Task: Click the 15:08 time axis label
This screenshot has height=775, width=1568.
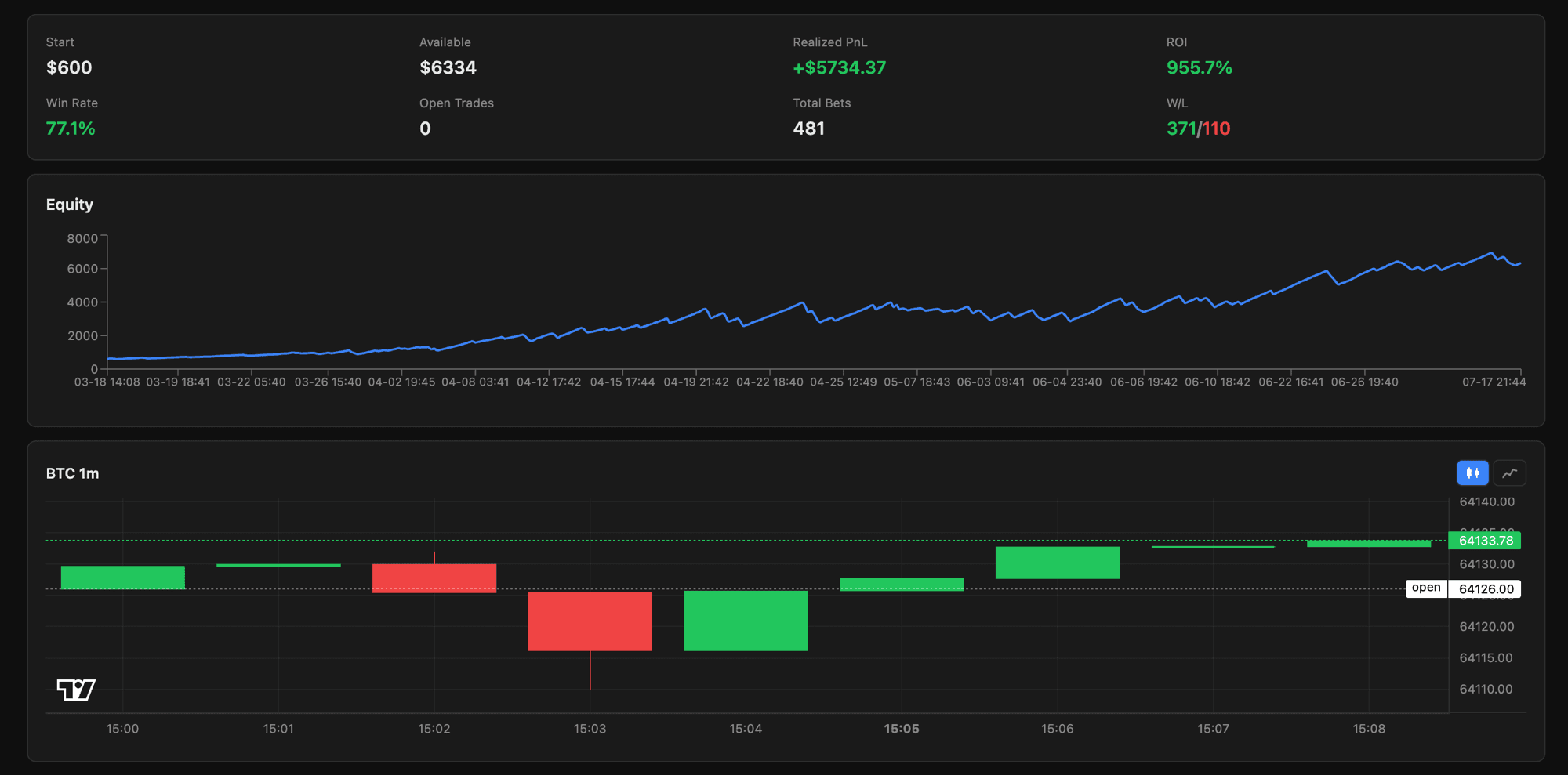Action: tap(1369, 729)
